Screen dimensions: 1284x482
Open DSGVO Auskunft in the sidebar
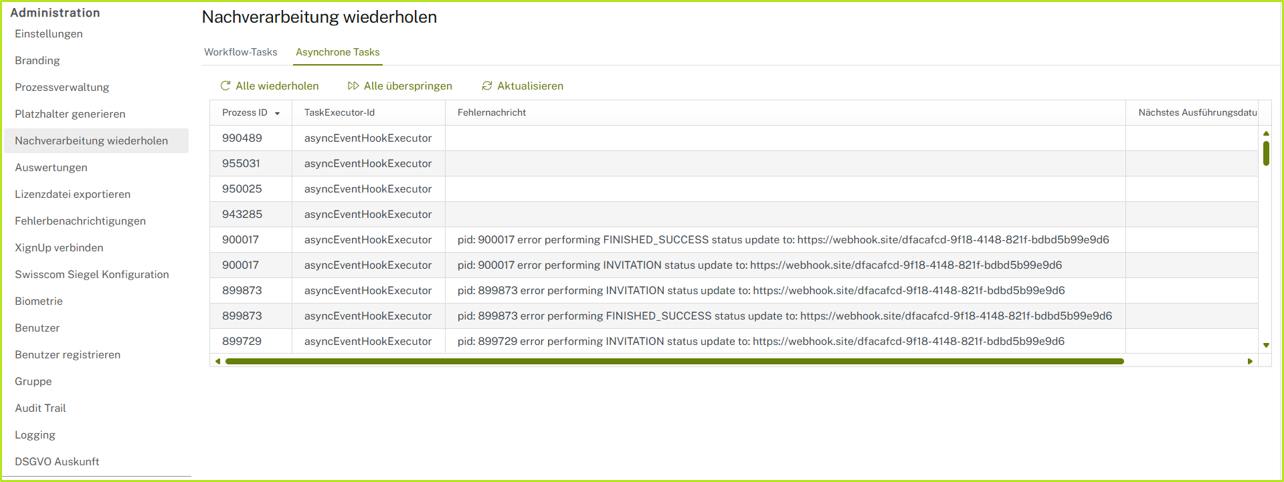(57, 462)
